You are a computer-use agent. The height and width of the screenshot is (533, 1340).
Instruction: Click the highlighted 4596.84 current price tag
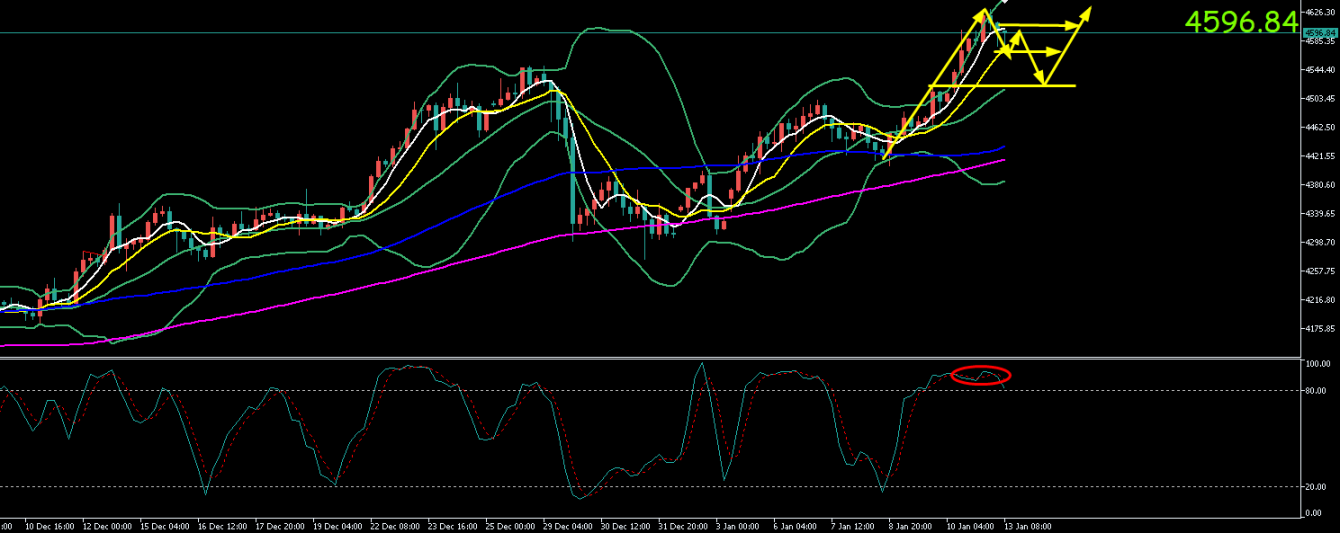(x=1320, y=33)
